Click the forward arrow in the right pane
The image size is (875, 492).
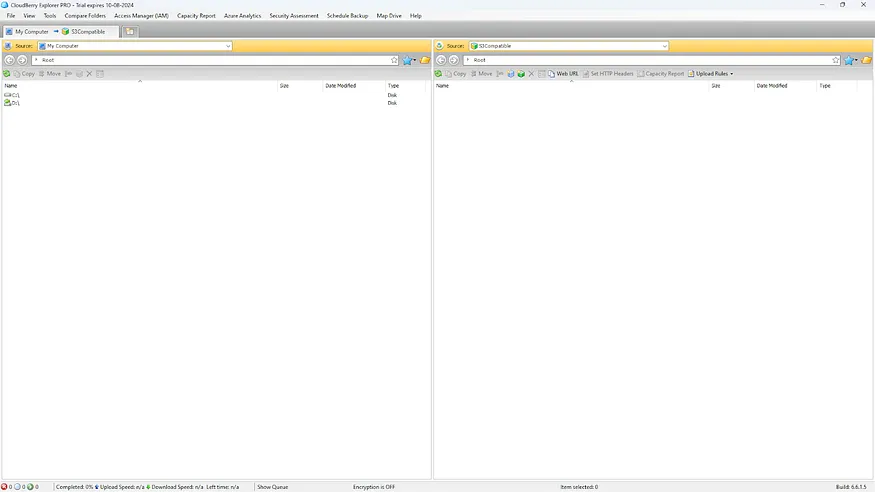[454, 60]
